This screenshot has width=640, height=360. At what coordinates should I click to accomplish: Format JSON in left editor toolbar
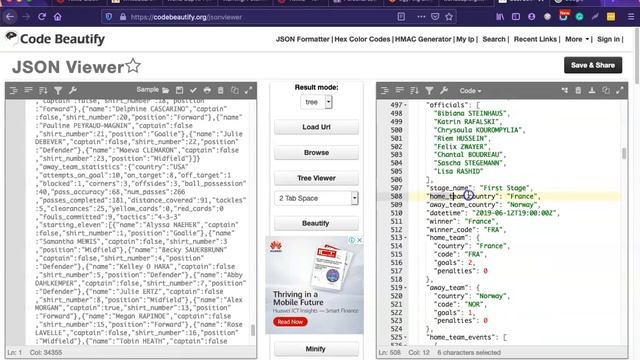13,90
